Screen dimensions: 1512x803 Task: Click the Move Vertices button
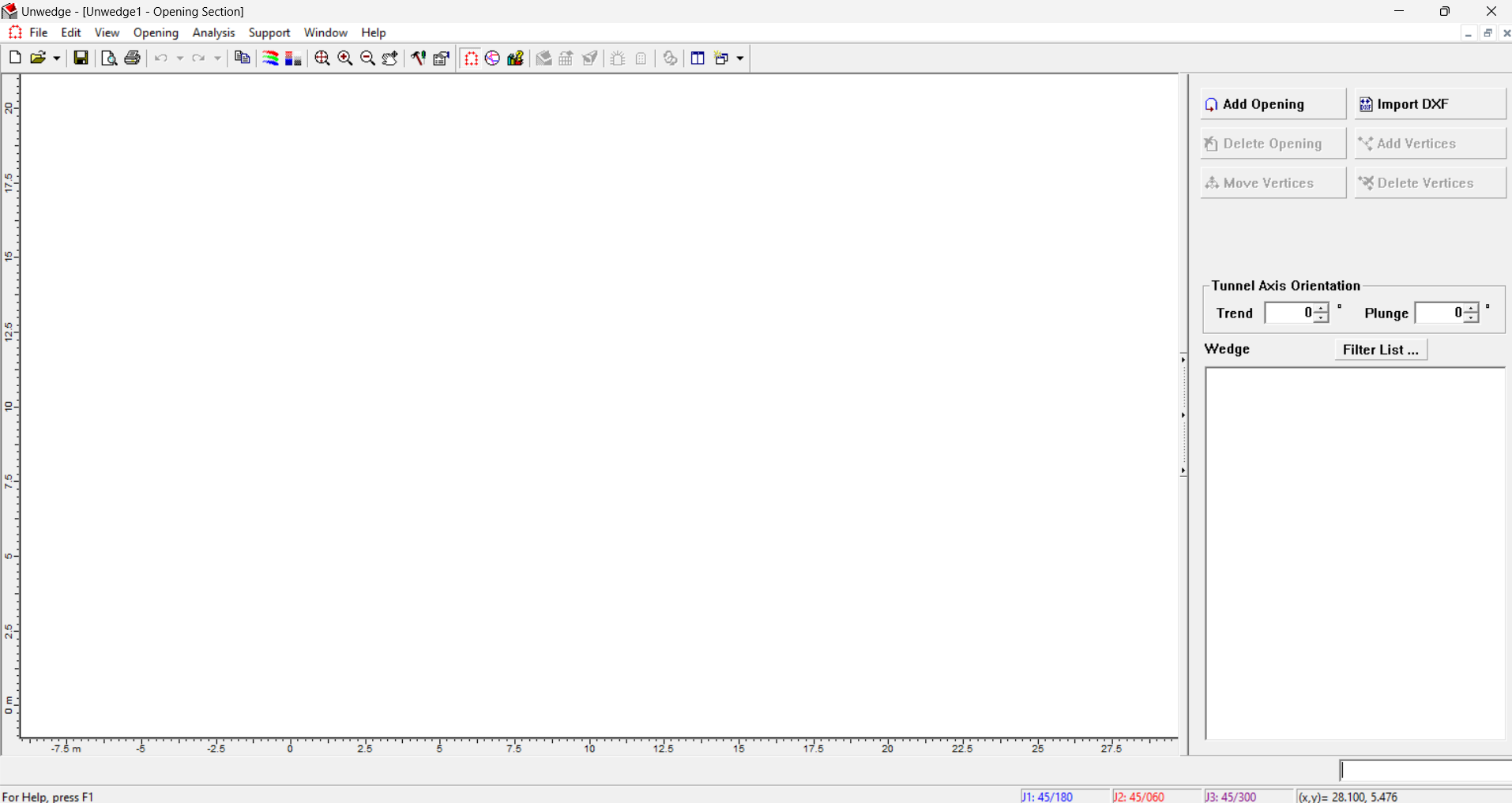1273,183
